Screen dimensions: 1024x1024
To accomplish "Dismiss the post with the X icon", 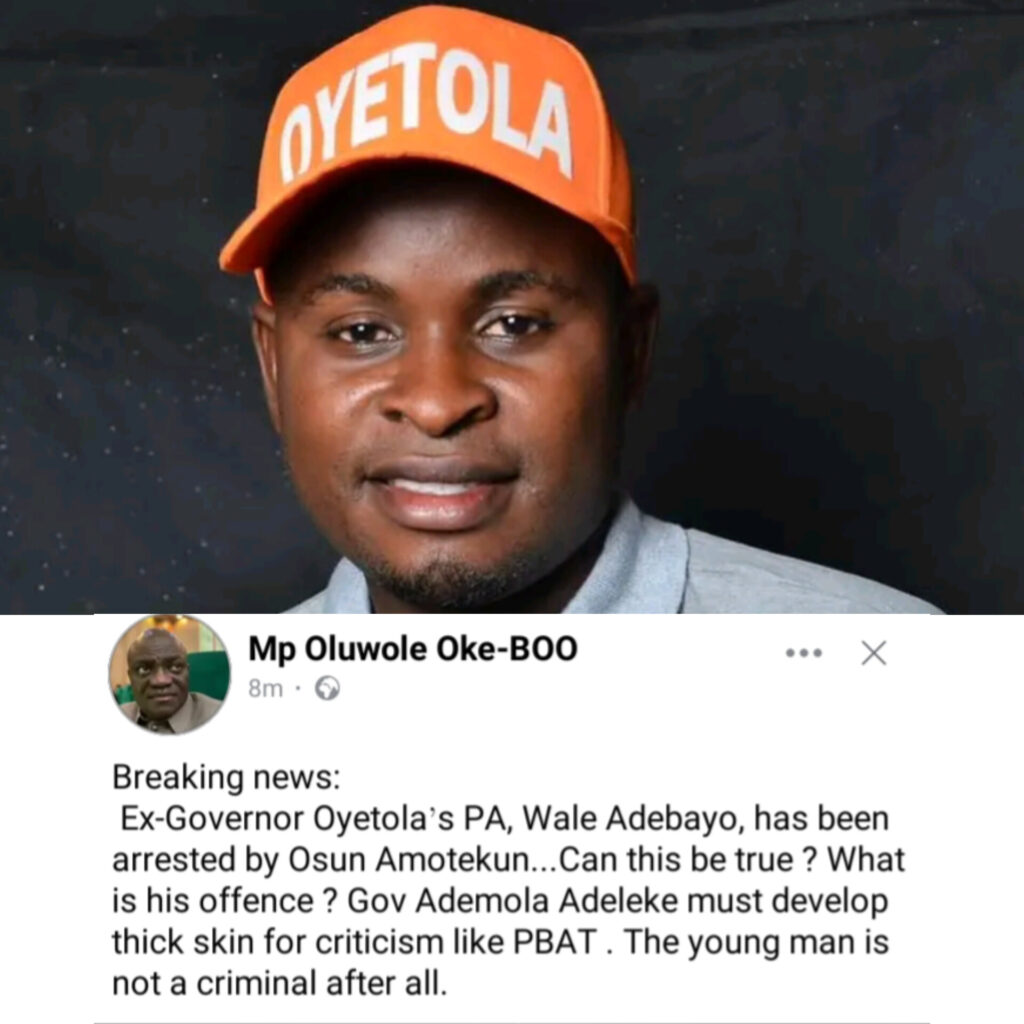I will click(x=874, y=652).
